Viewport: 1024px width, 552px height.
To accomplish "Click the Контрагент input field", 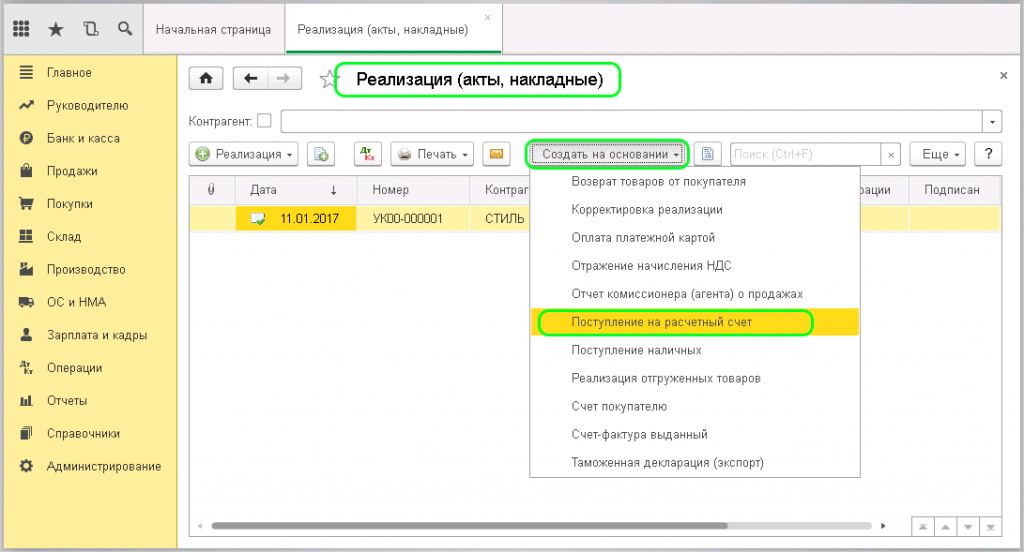I will pos(632,122).
